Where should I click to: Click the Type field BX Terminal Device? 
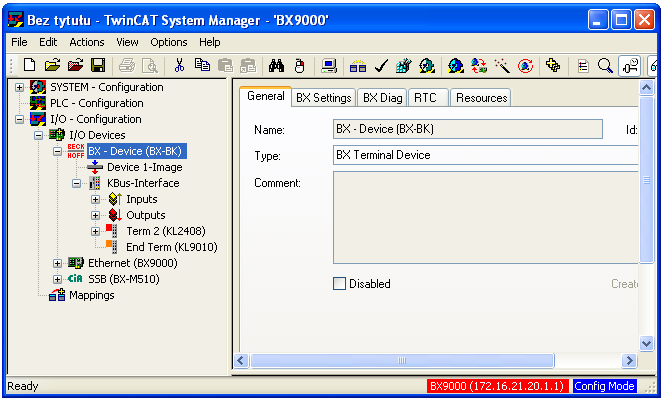(x=485, y=155)
